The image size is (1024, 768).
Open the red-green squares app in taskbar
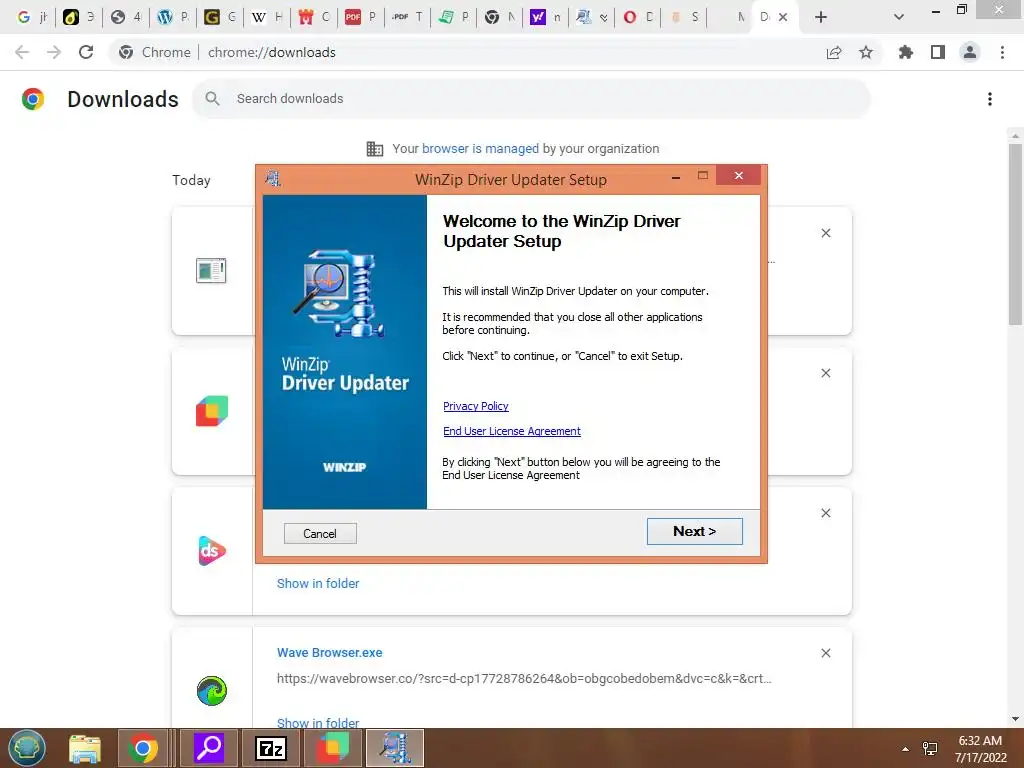pos(333,748)
